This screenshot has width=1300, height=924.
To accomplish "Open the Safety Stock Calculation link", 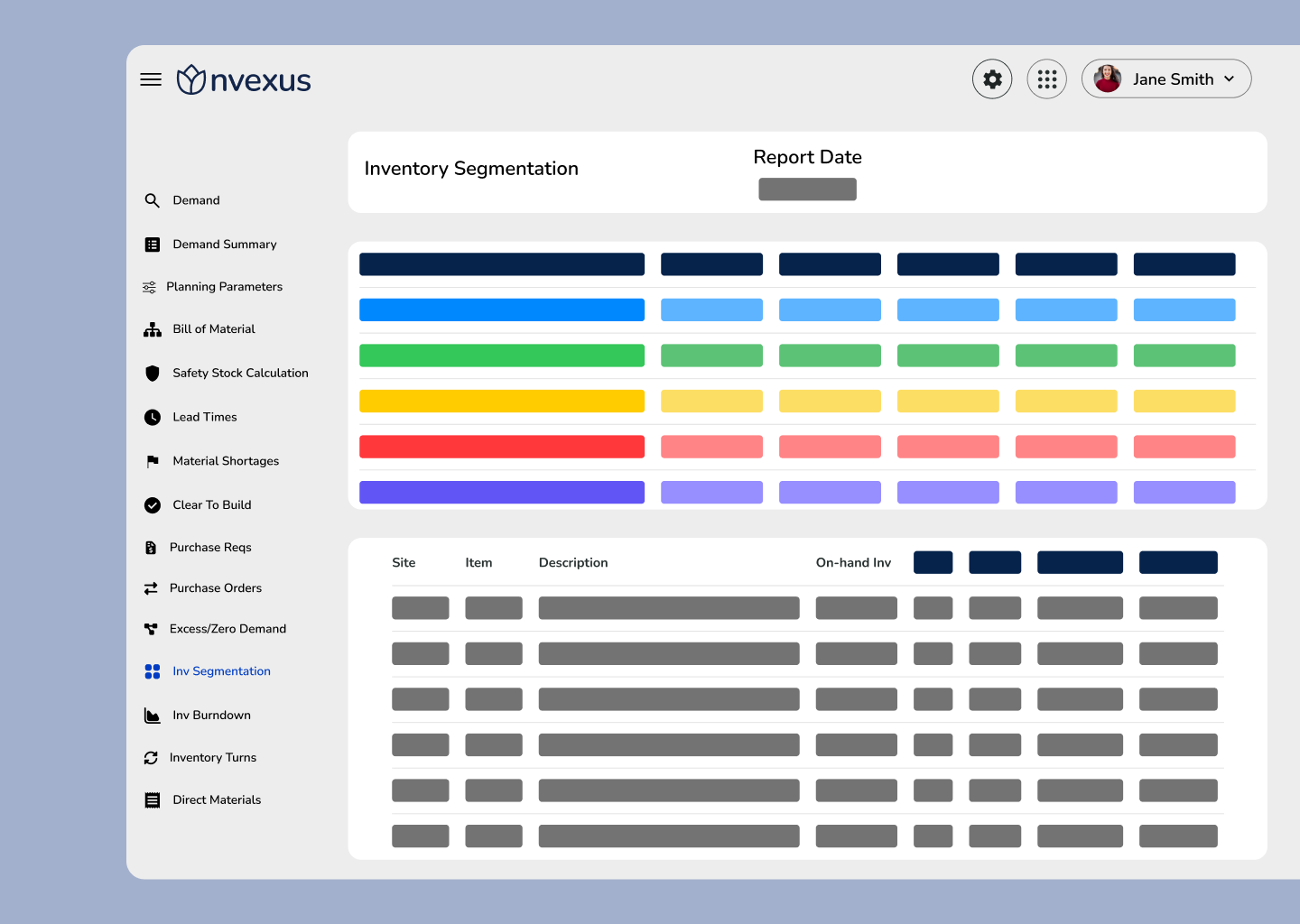I will pos(240,374).
